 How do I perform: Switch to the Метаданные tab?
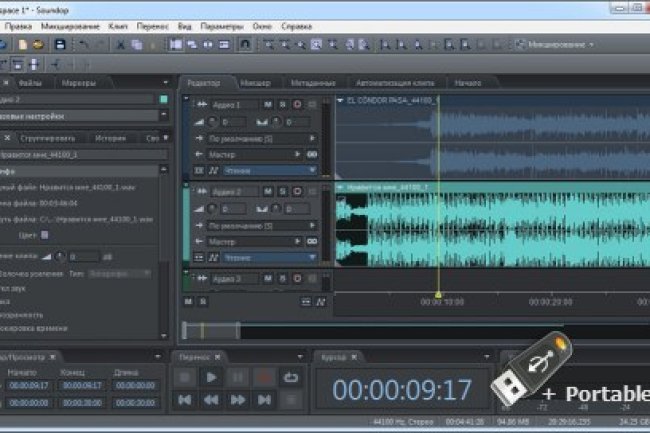(313, 83)
